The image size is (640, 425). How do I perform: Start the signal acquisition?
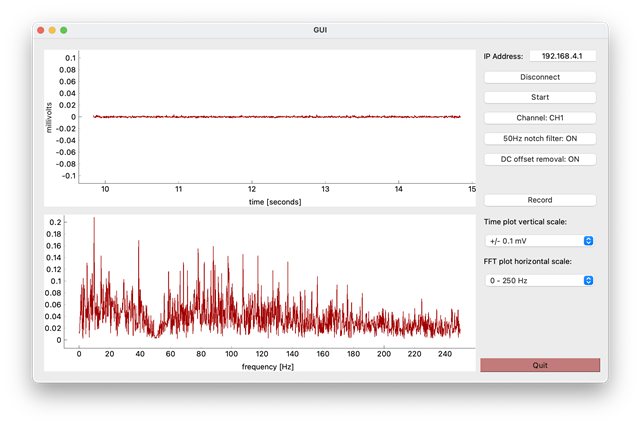click(540, 97)
